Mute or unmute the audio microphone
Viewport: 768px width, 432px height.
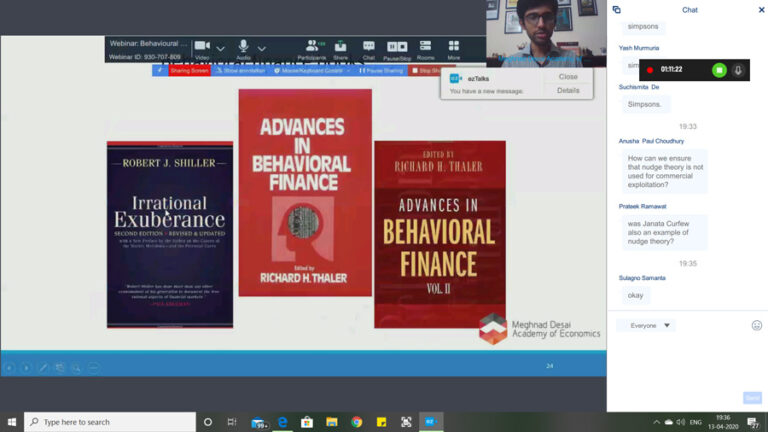click(243, 47)
